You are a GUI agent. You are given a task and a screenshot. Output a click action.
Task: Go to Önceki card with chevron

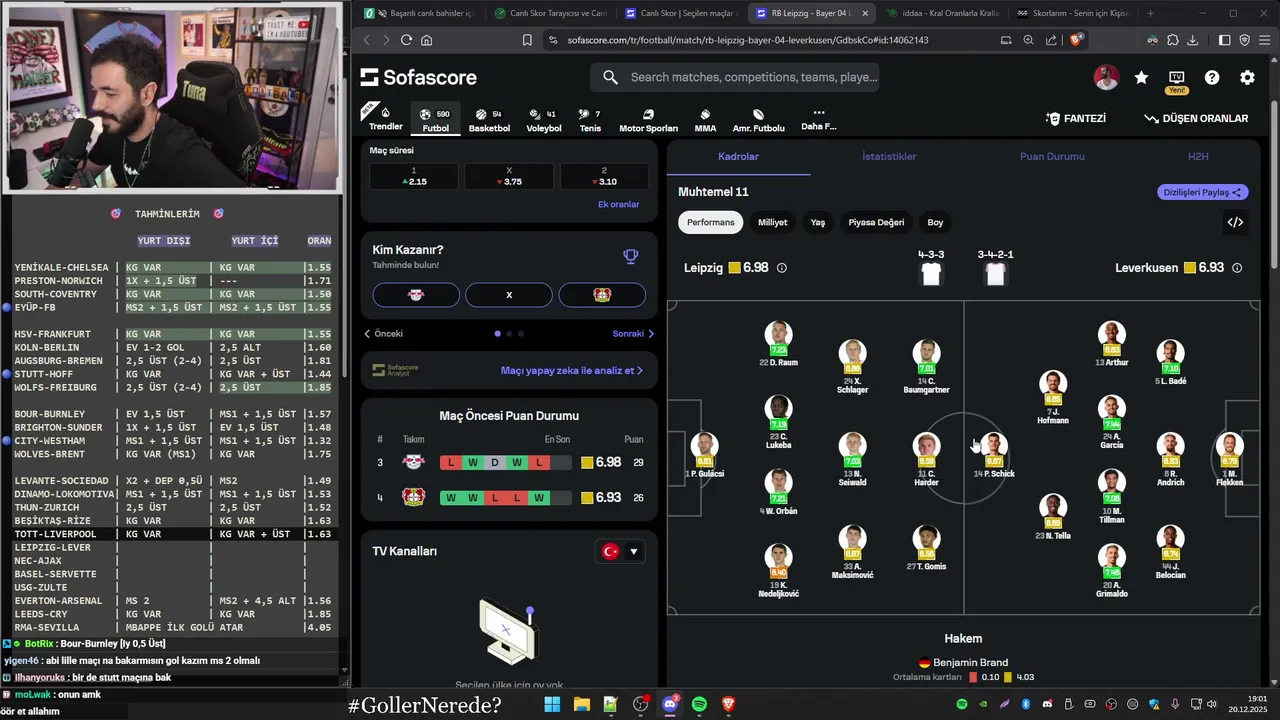(384, 334)
